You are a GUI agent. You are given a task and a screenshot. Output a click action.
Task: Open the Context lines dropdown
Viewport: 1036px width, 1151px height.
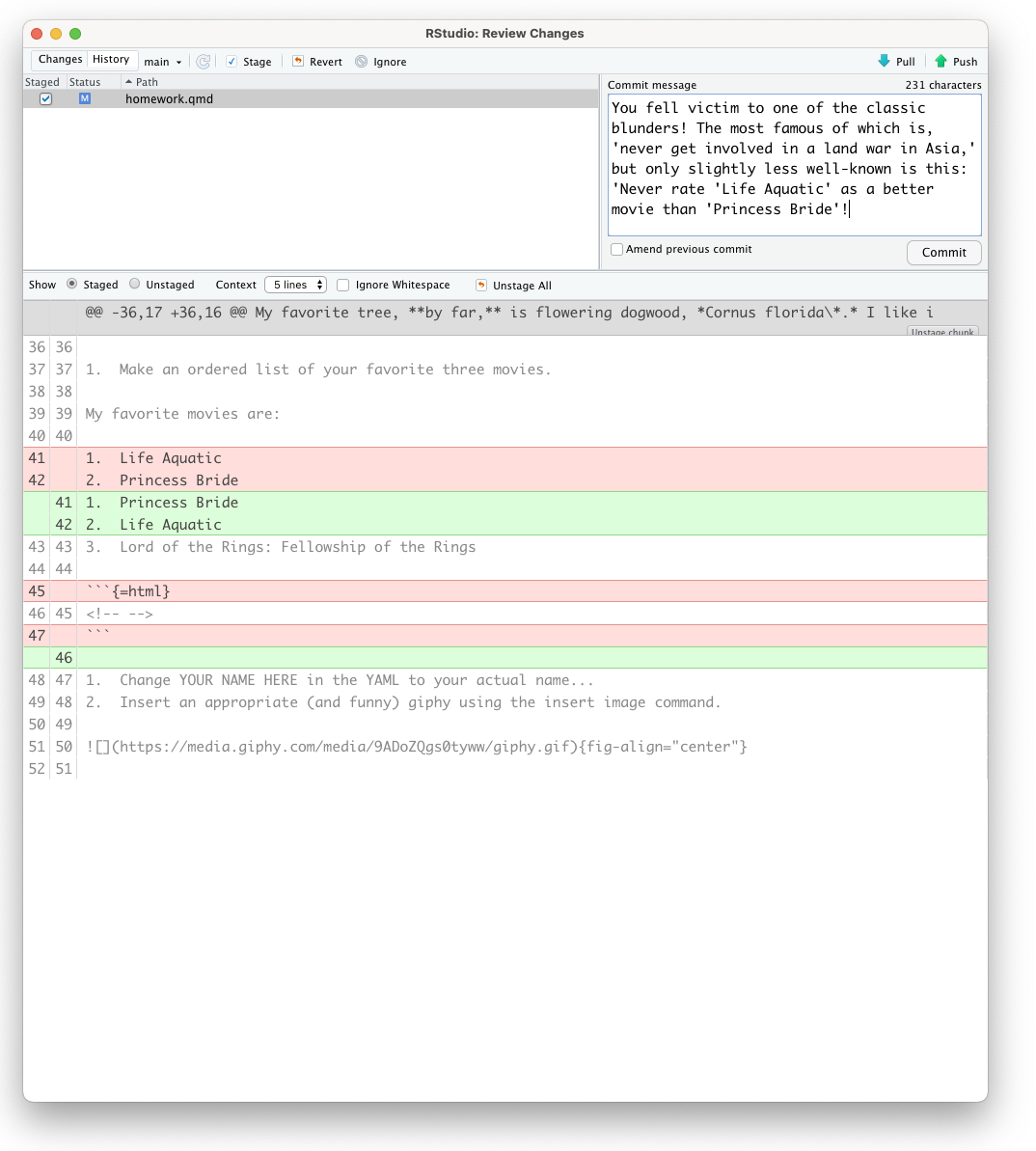pos(295,285)
